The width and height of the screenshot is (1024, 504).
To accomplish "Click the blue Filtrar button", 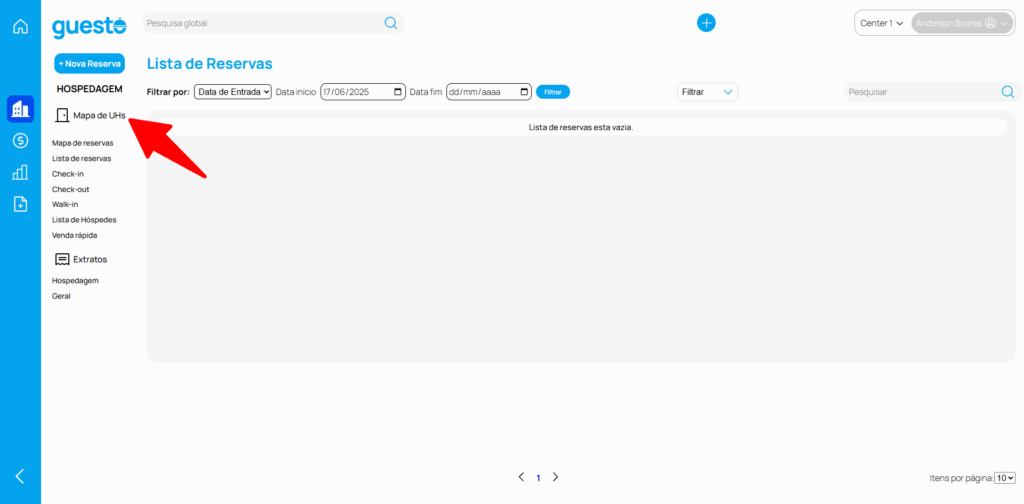I will (552, 92).
